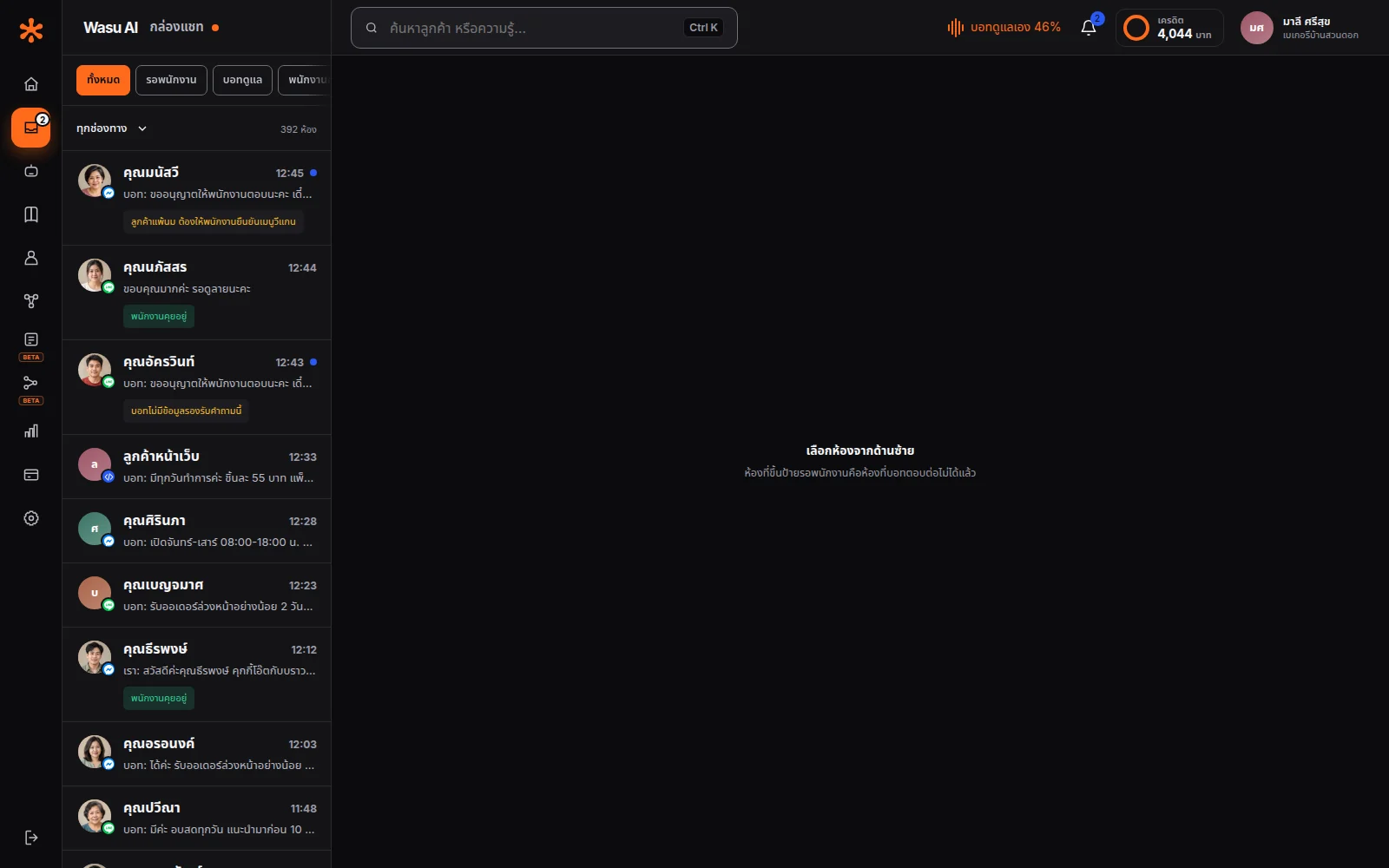Click the yellow ลูกค้าแพ้นม tag

pos(214,221)
